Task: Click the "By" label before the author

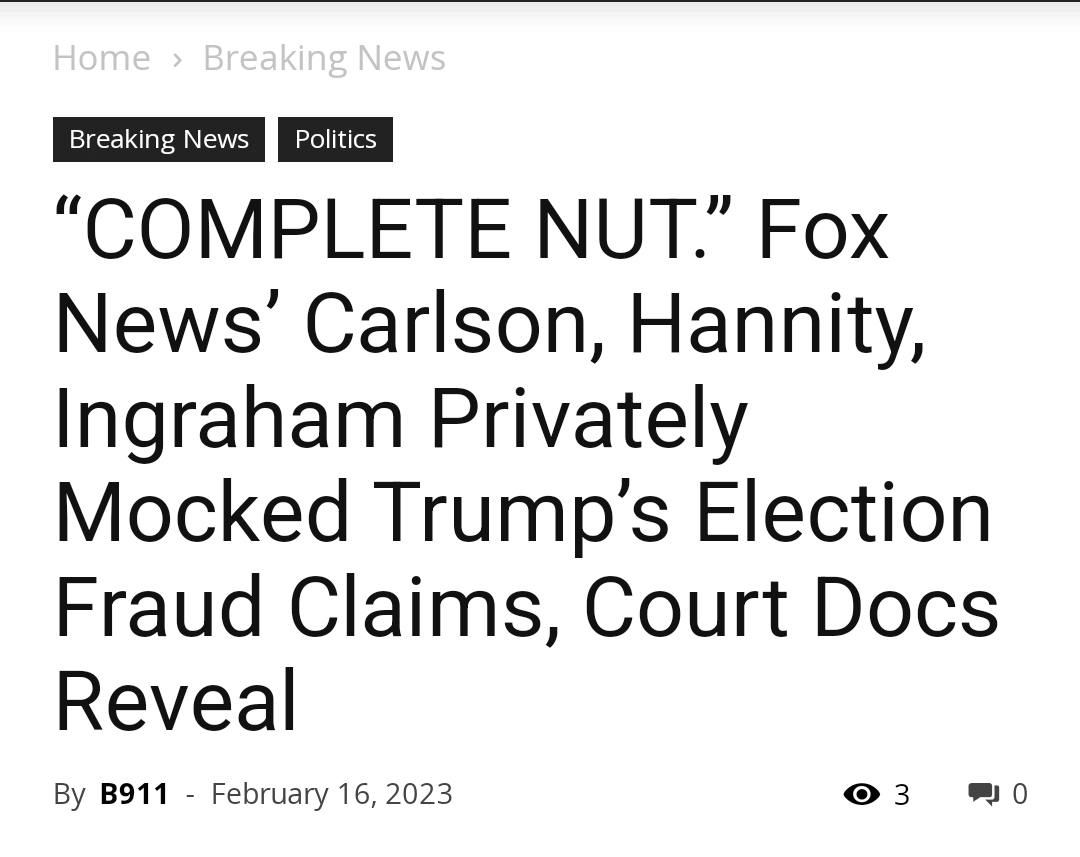Action: [69, 794]
